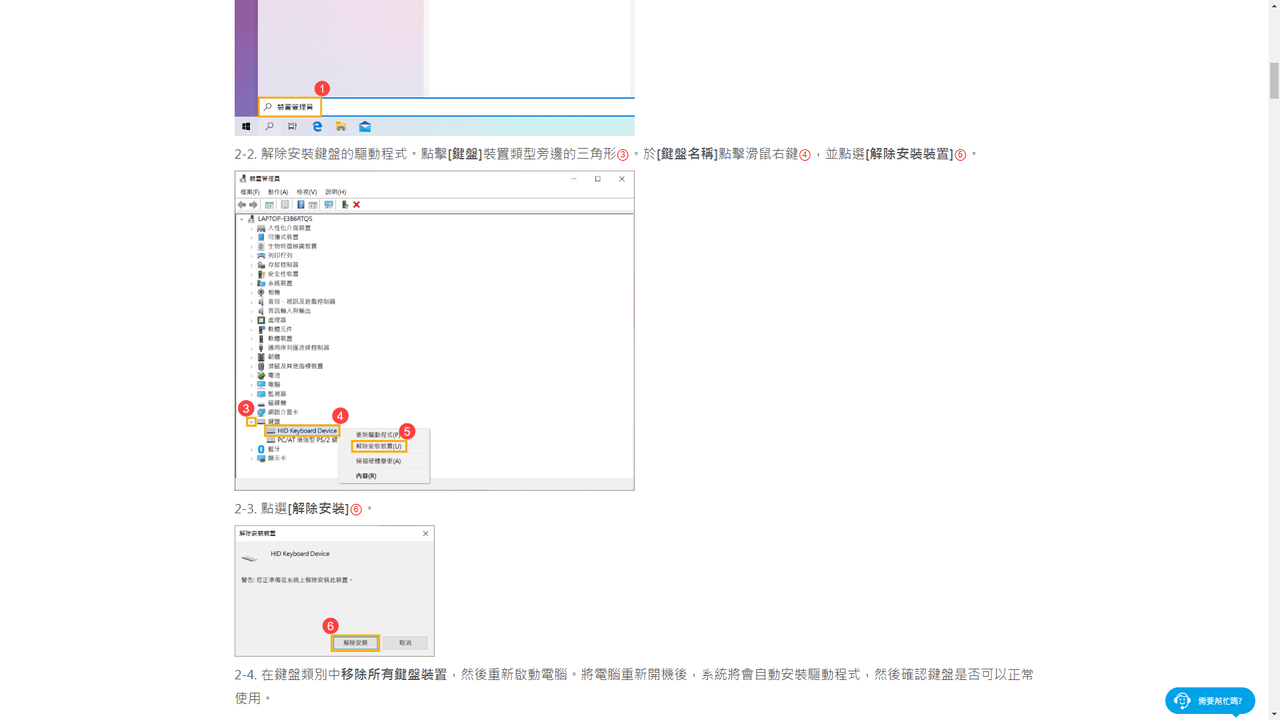Select HID Keyboard Device in the tree
The height and width of the screenshot is (720, 1280).
tap(306, 431)
